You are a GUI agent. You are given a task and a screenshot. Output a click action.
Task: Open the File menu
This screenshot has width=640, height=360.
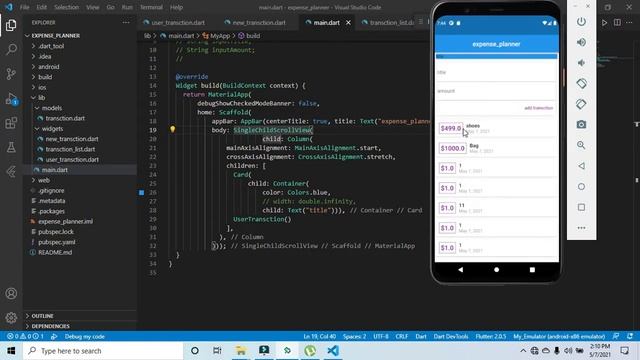point(24,7)
